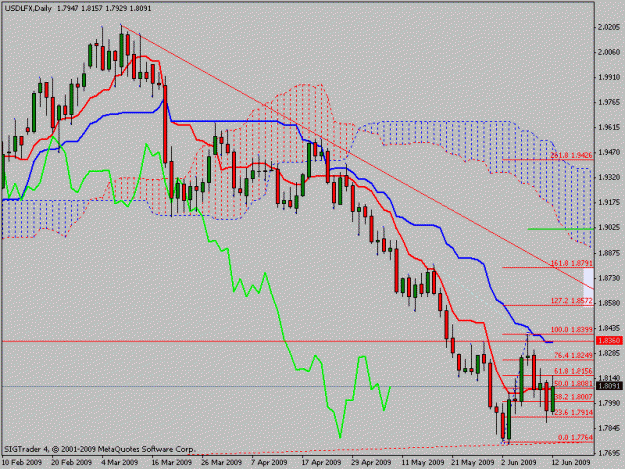Click the 1.9320 price axis label
The height and width of the screenshot is (469, 625).
[609, 177]
